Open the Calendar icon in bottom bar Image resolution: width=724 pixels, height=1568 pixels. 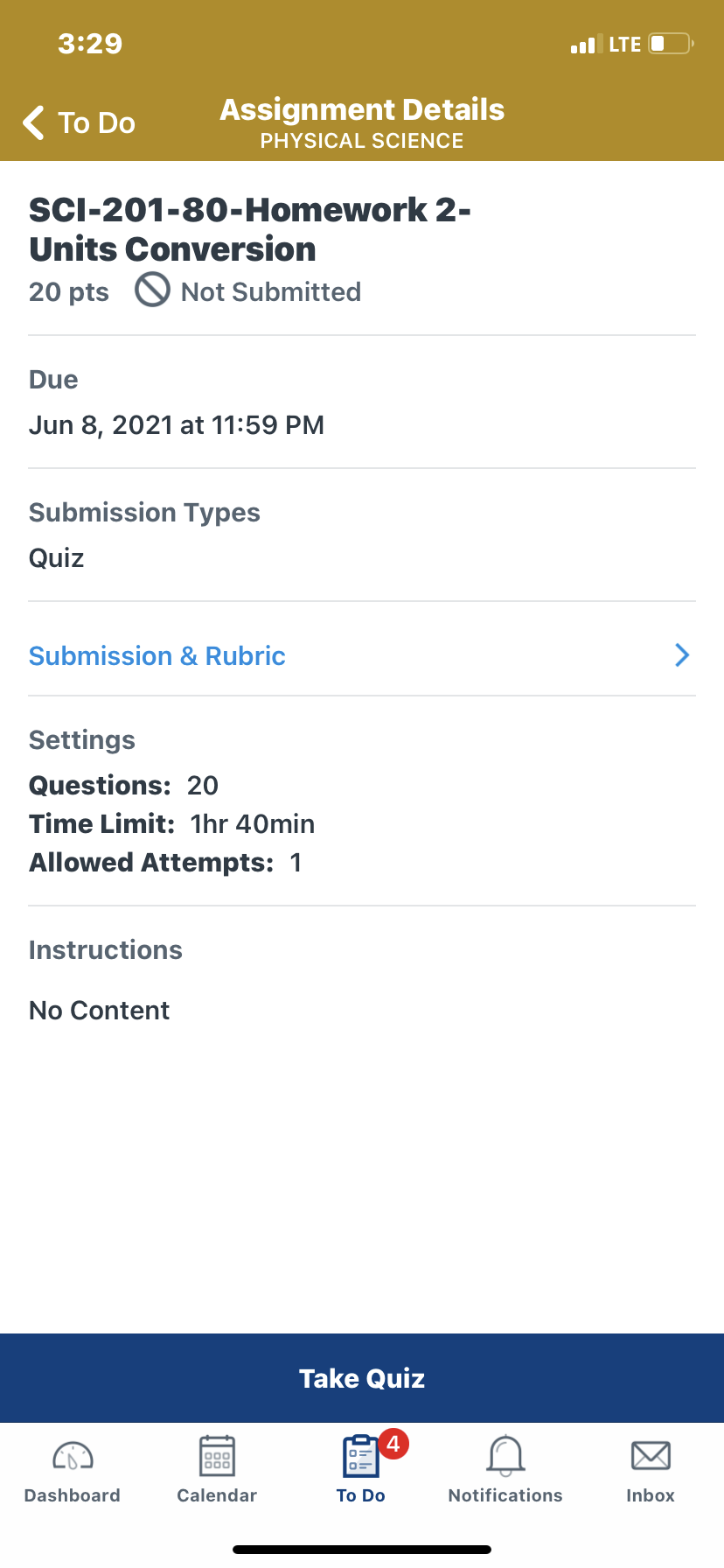pyautogui.click(x=217, y=1456)
